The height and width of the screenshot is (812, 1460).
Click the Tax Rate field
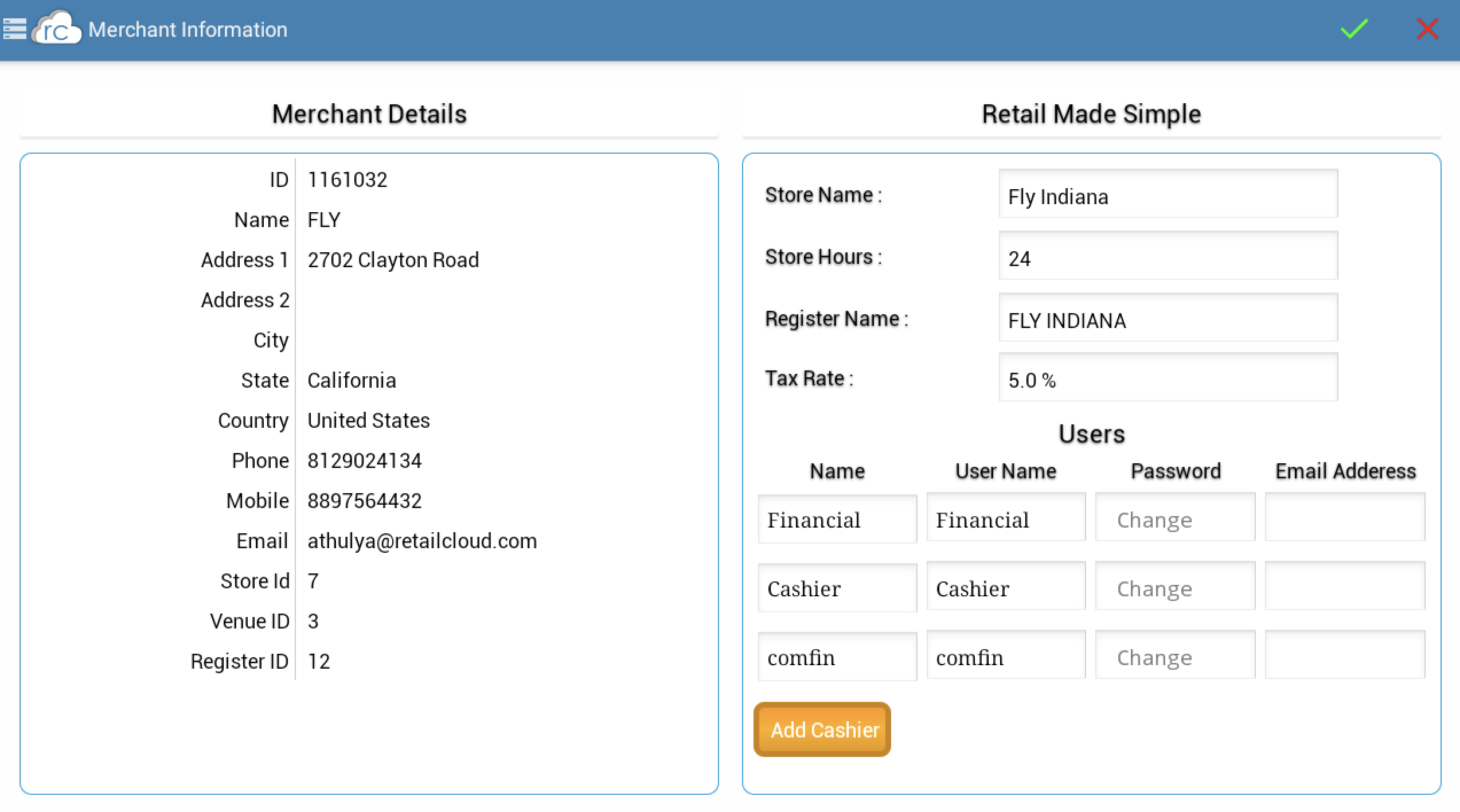[x=1168, y=377]
